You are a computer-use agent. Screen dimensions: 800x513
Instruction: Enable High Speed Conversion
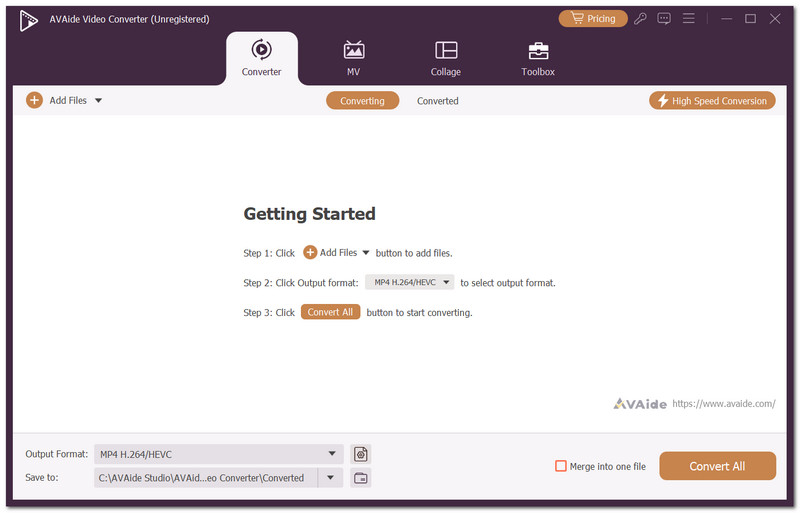click(712, 101)
